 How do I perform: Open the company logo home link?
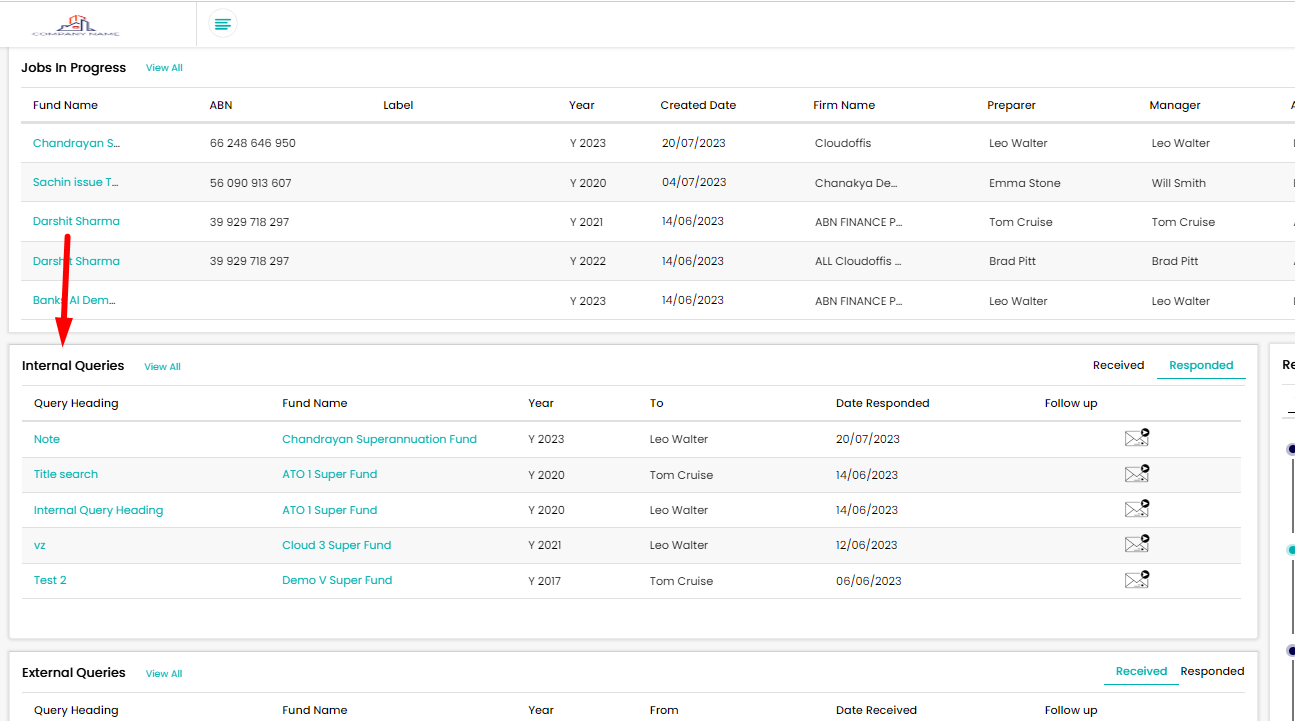(75, 24)
